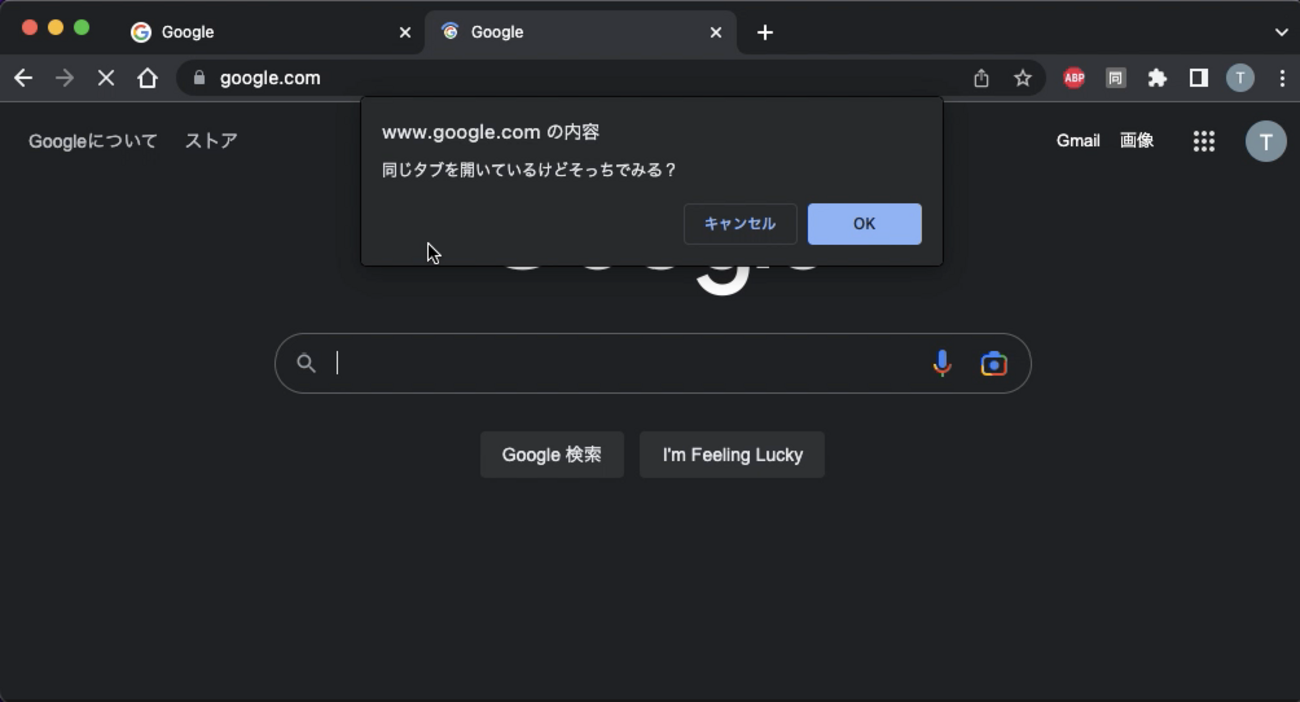The image size is (1300, 702).
Task: Click the magnifier icon in search box
Action: coord(306,363)
